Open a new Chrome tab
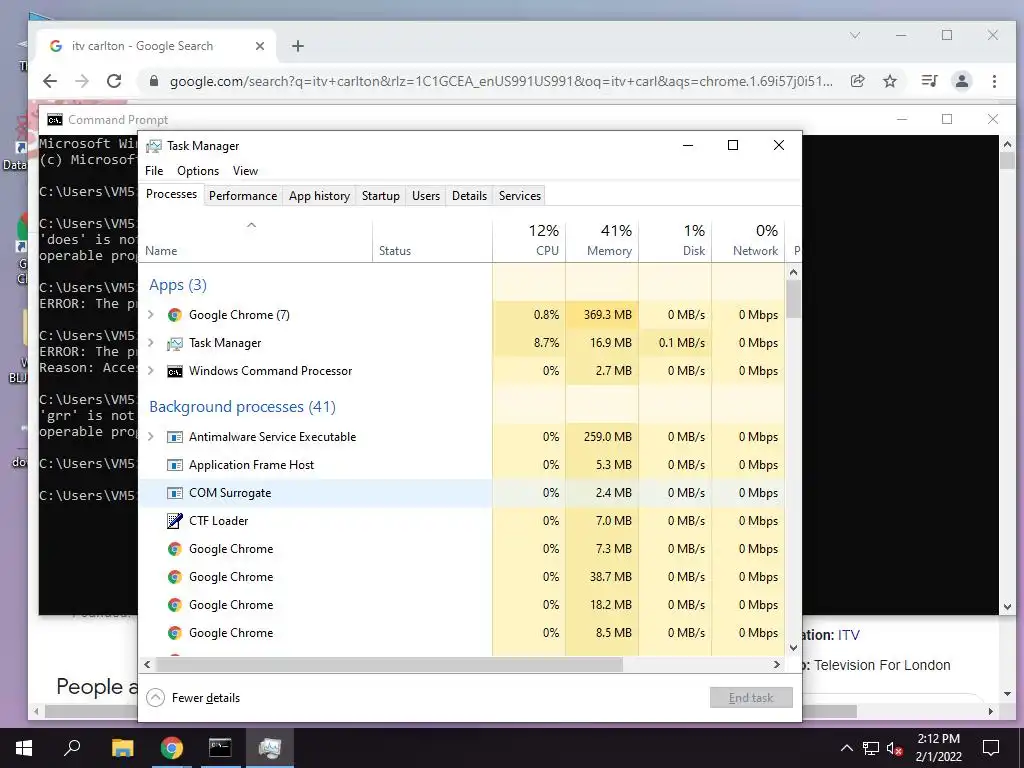This screenshot has height=768, width=1024. [298, 46]
